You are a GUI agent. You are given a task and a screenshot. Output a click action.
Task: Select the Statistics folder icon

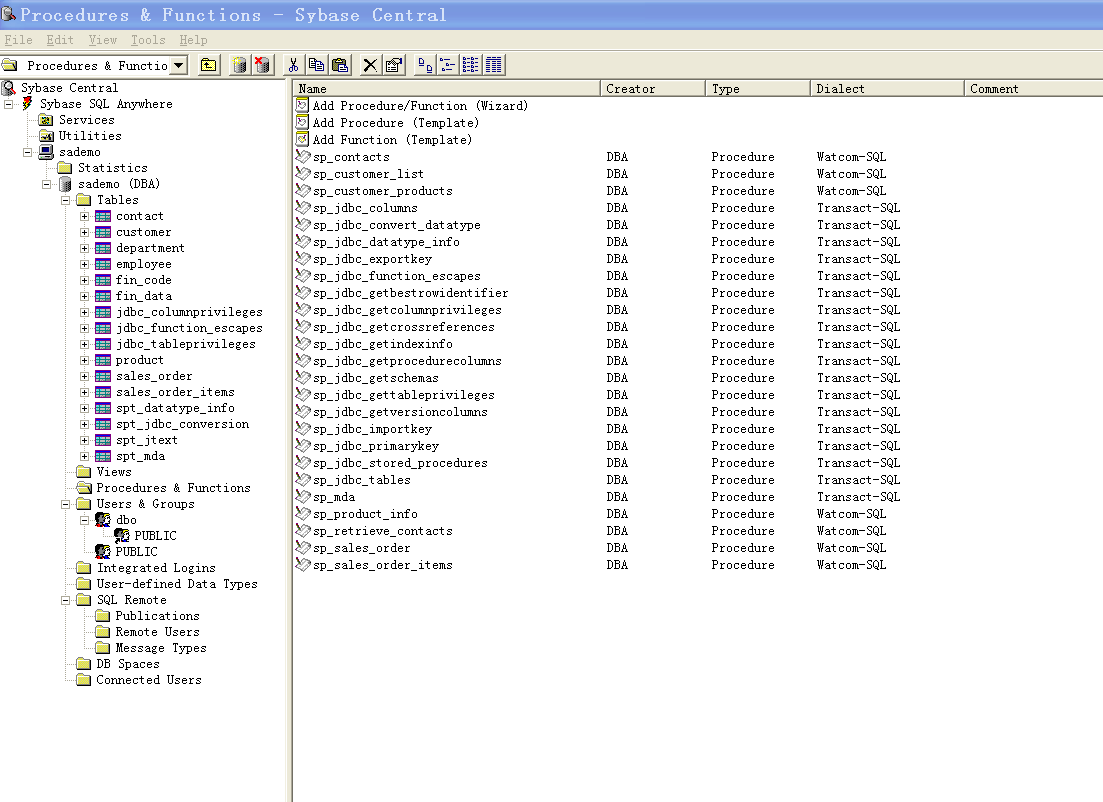65,168
